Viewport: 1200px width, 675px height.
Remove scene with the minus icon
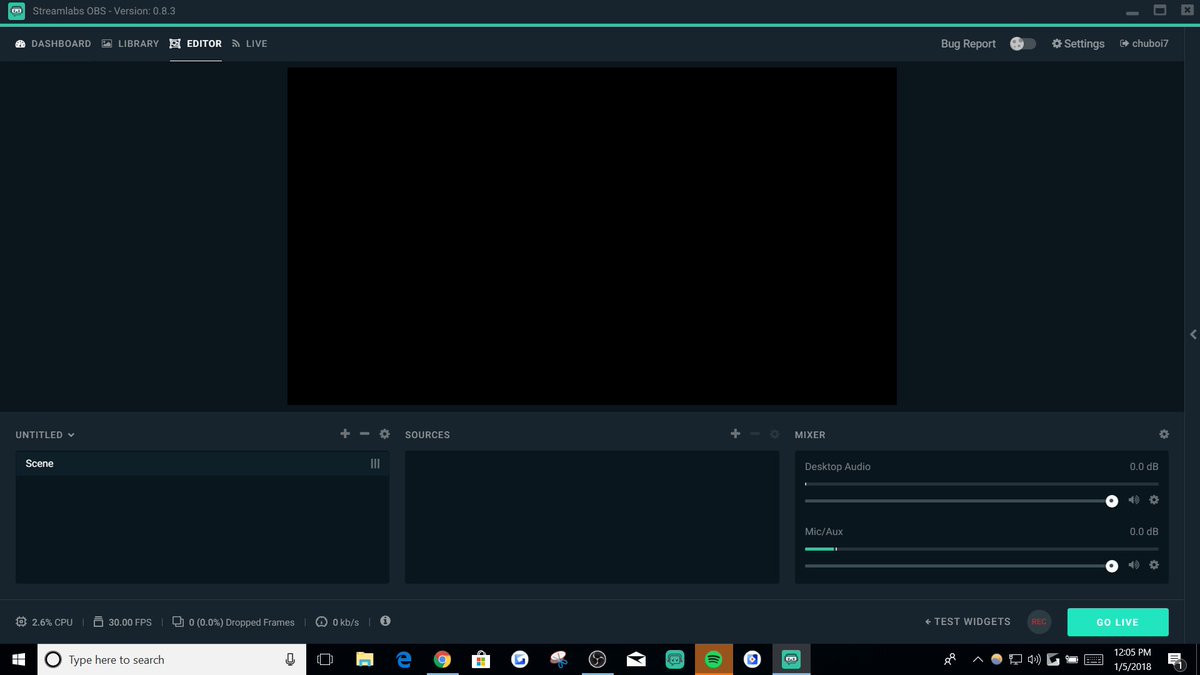pyautogui.click(x=364, y=434)
